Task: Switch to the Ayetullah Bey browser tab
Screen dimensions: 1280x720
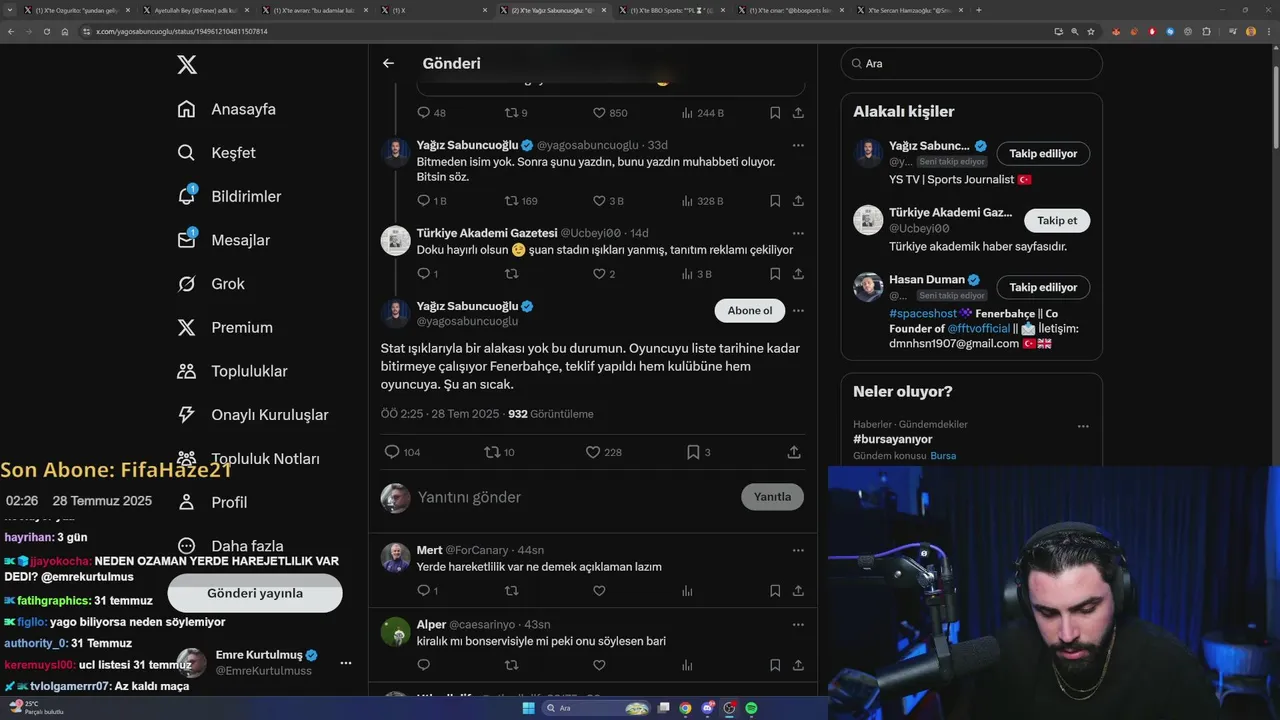Action: pos(196,10)
